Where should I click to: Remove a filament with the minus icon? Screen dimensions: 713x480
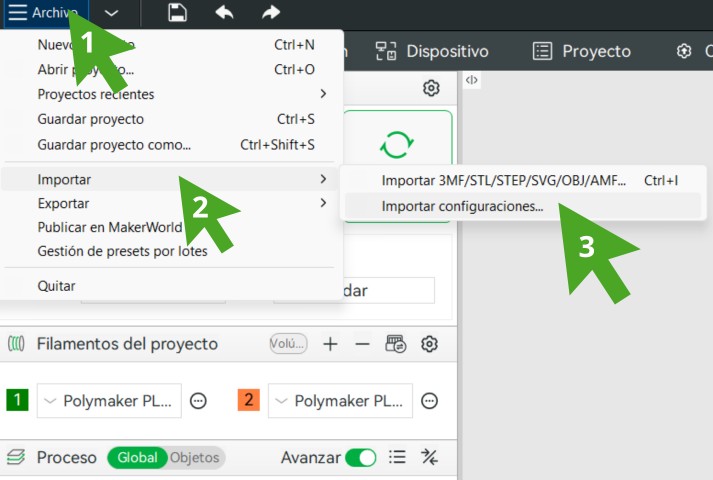(362, 344)
